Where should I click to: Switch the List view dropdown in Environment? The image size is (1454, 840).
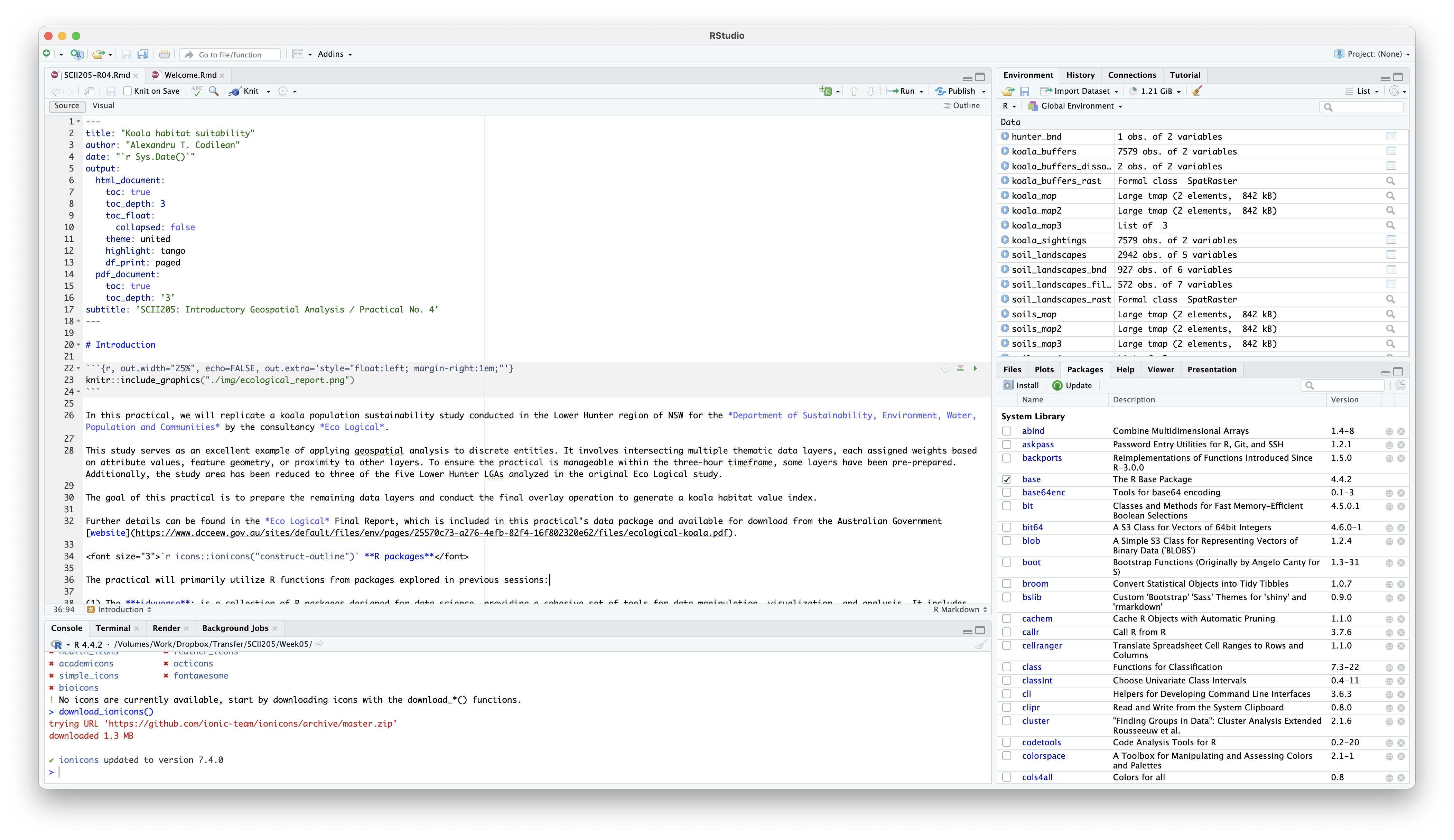click(x=1362, y=91)
